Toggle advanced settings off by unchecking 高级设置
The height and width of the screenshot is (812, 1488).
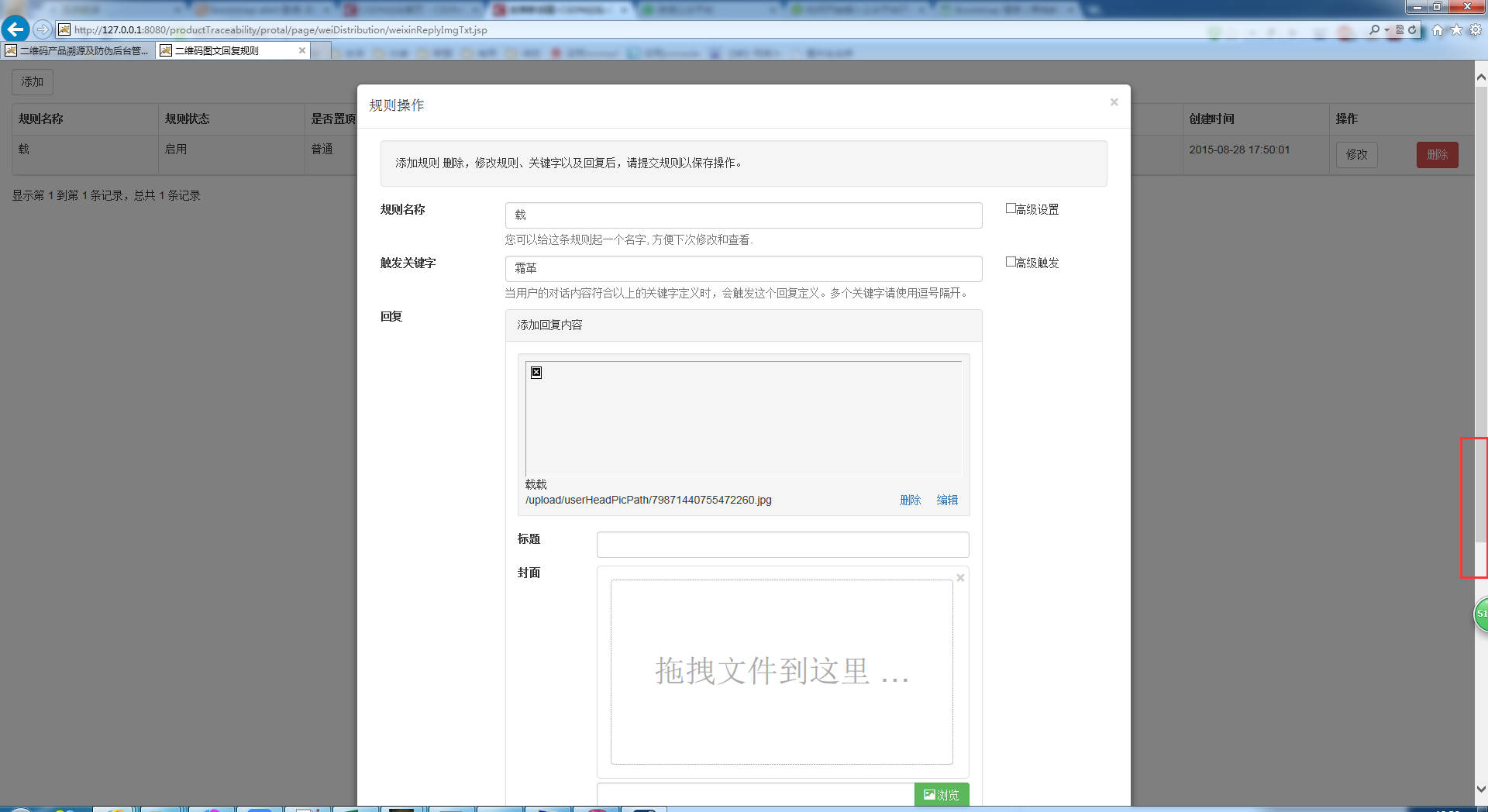(x=1010, y=208)
